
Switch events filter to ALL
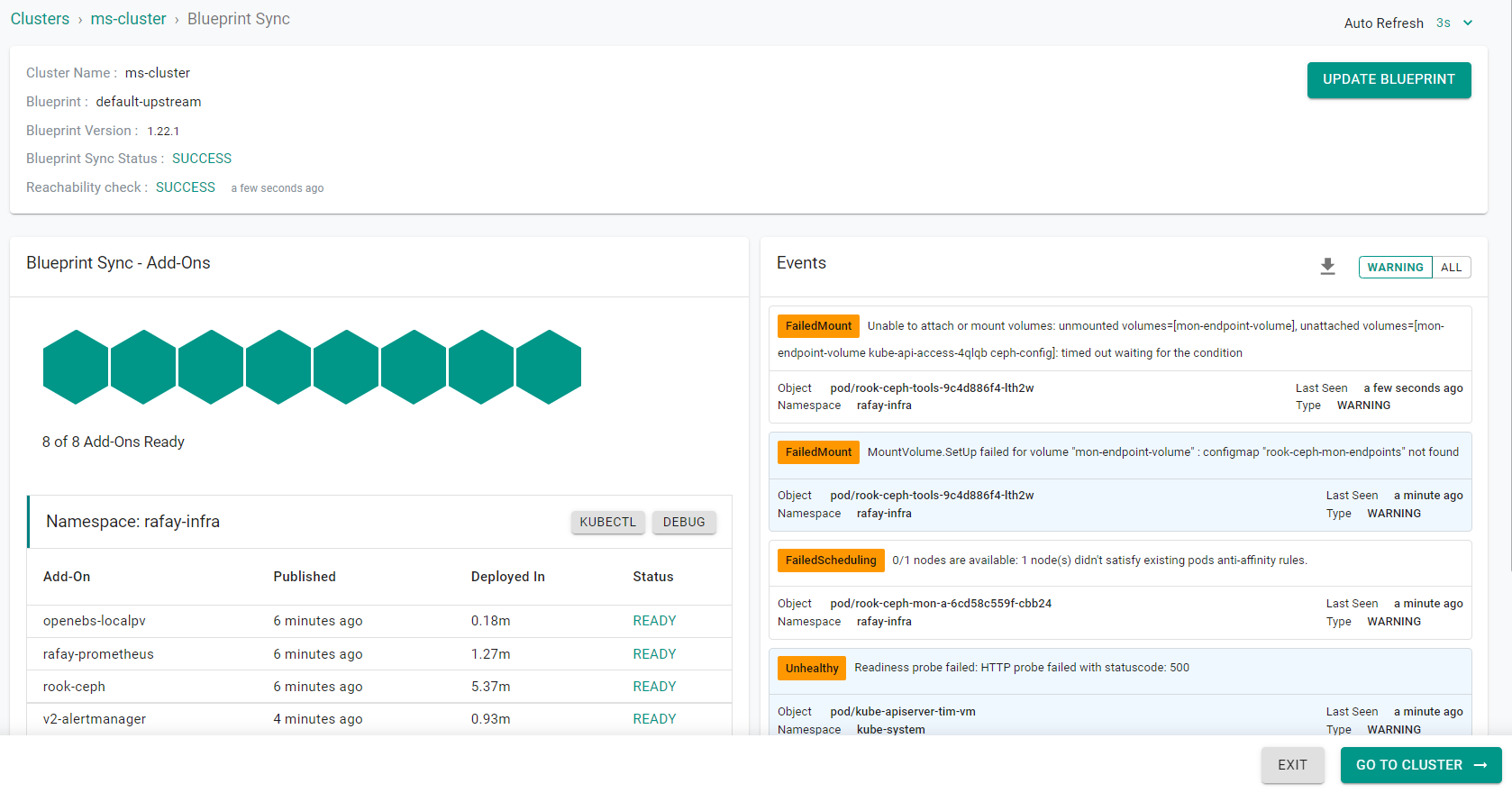point(1451,268)
